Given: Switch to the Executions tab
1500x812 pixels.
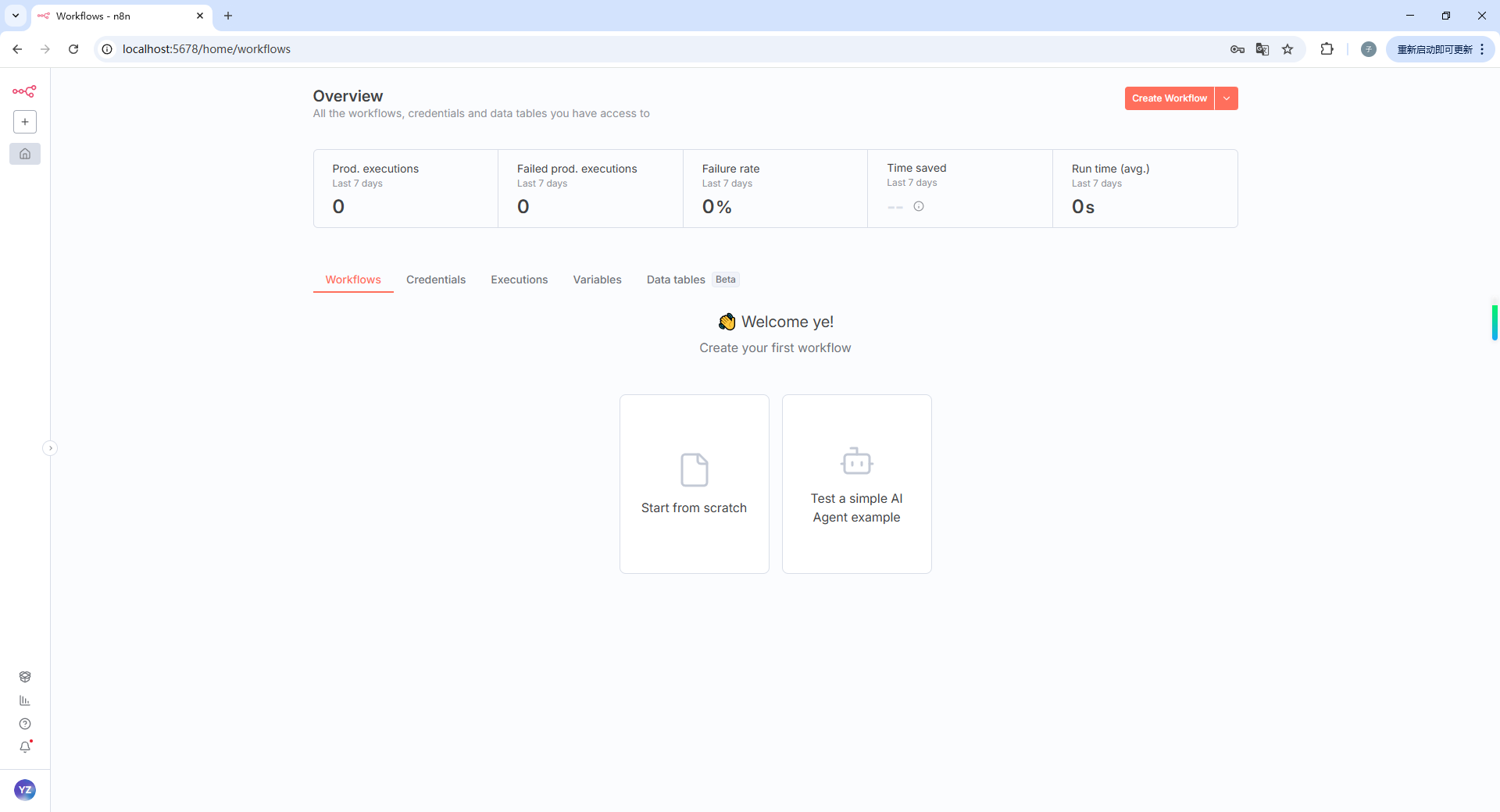Looking at the screenshot, I should pyautogui.click(x=520, y=280).
